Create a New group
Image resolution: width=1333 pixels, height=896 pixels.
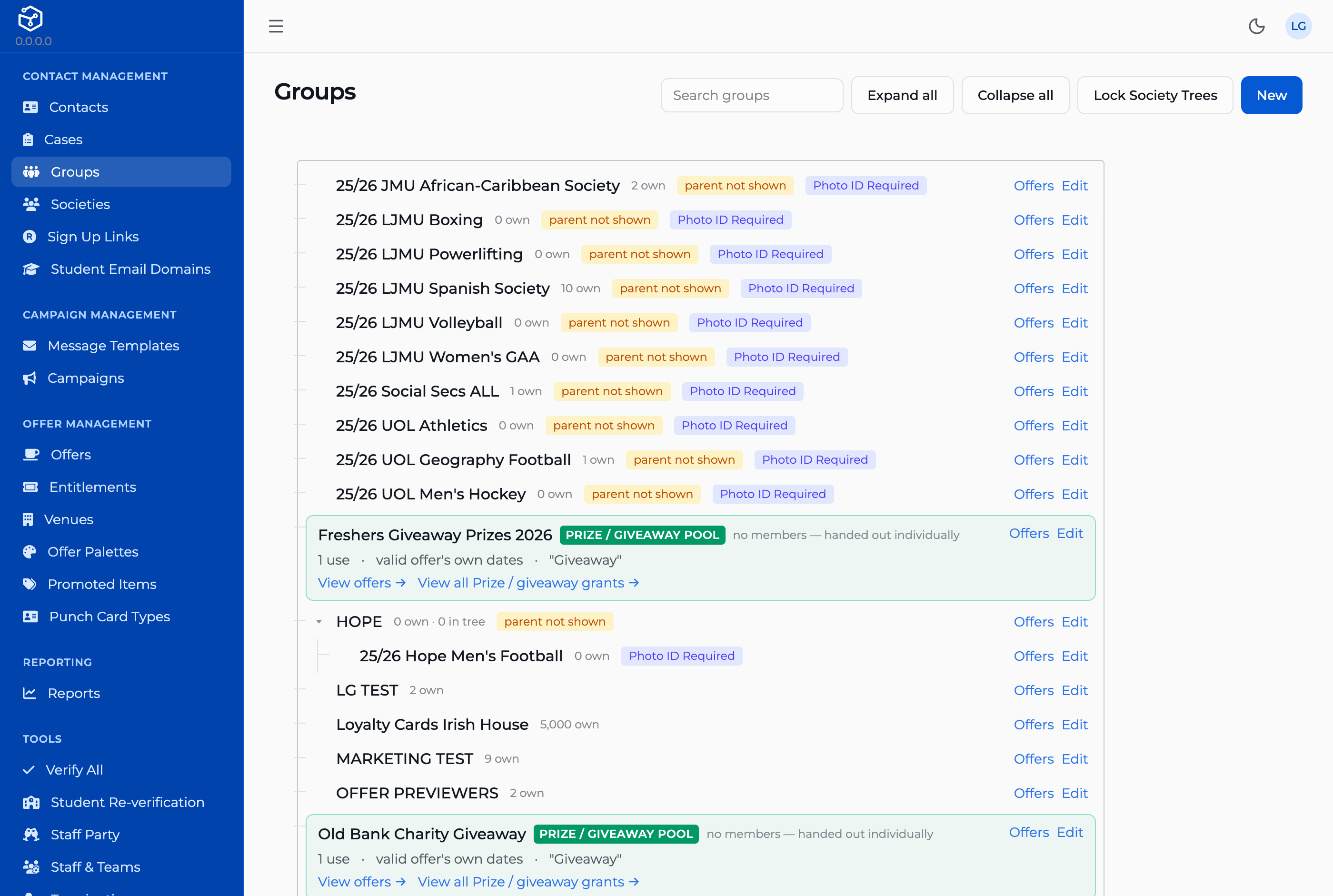click(x=1271, y=95)
